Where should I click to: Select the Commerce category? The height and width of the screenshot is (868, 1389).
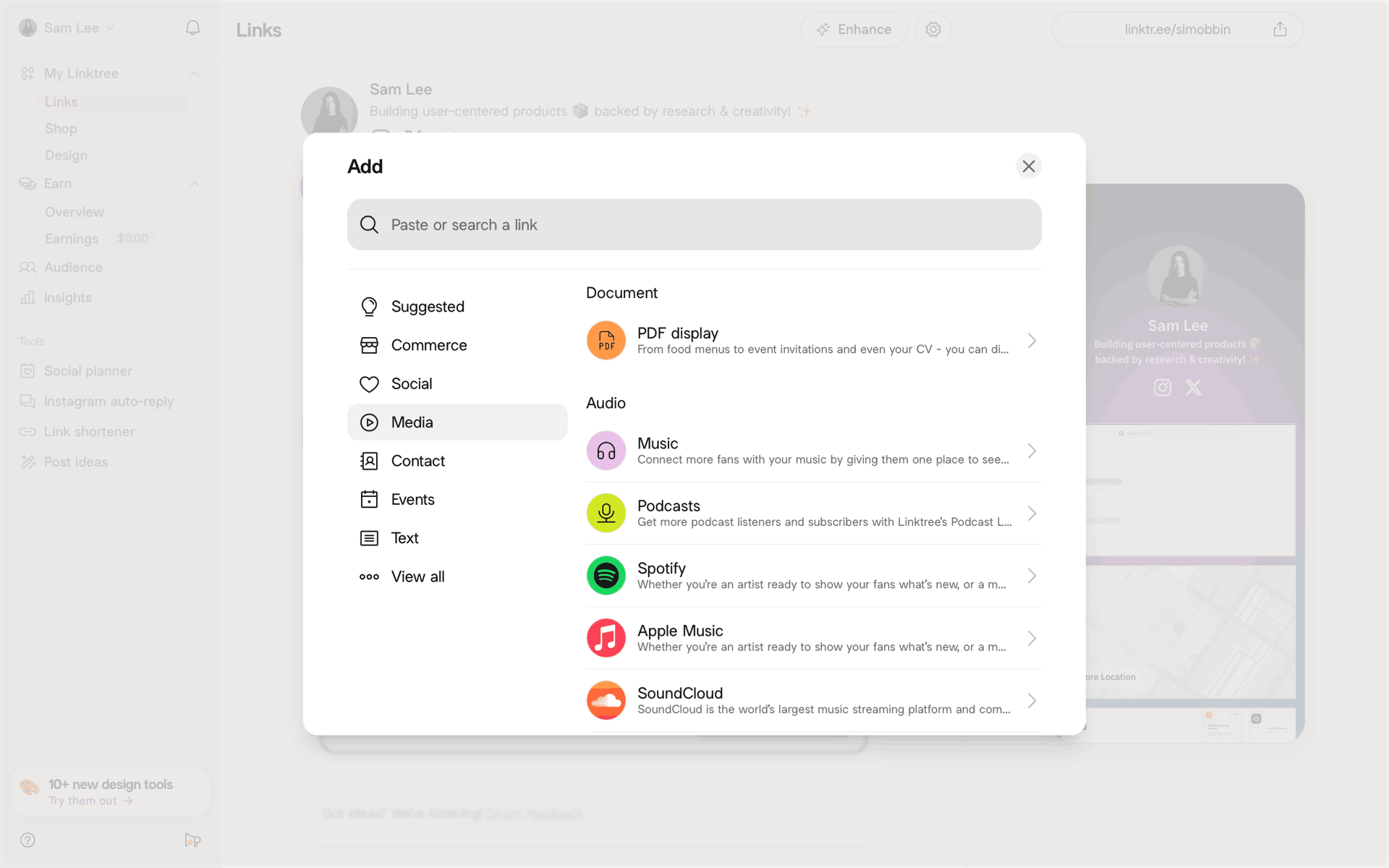point(457,345)
